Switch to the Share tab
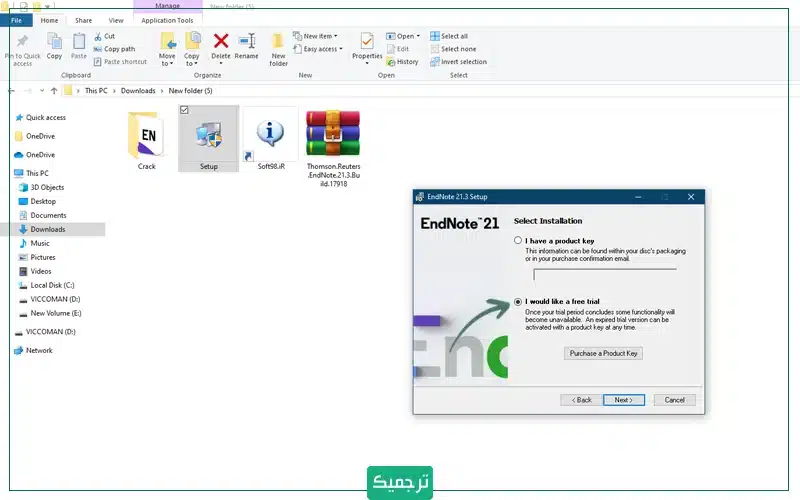Image resolution: width=800 pixels, height=500 pixels. click(x=84, y=20)
